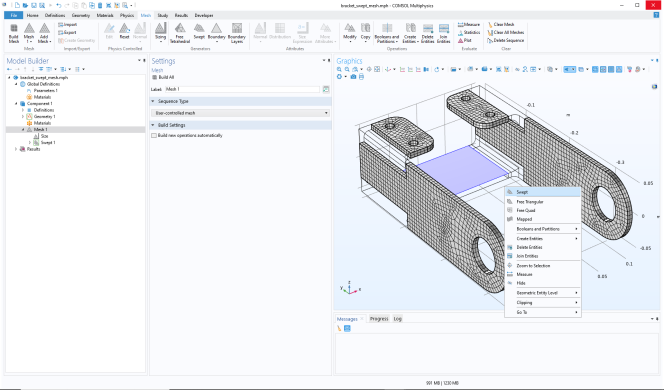Image resolution: width=664 pixels, height=390 pixels.
Task: Click Export in Import/Export group
Action: pos(67,32)
